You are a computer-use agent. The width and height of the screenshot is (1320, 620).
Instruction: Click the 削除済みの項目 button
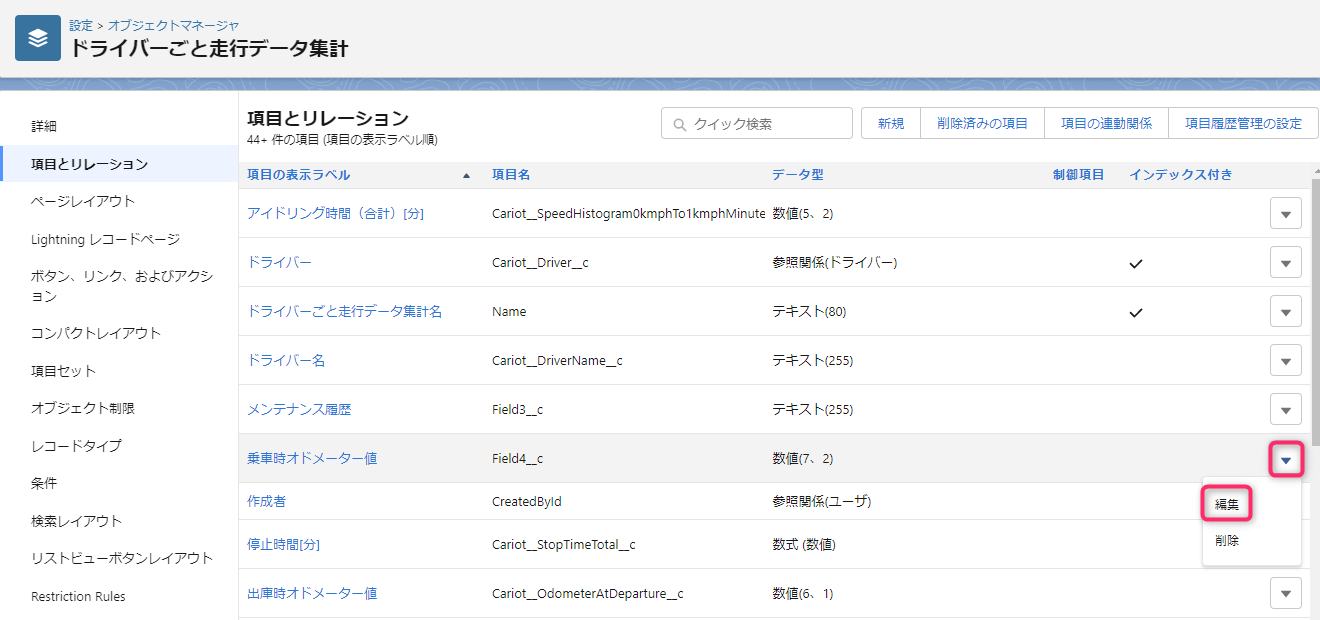click(x=983, y=124)
